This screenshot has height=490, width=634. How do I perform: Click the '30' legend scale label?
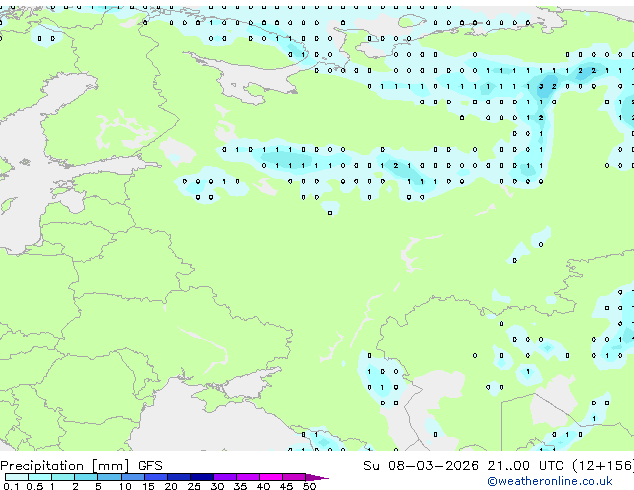pyautogui.click(x=217, y=486)
